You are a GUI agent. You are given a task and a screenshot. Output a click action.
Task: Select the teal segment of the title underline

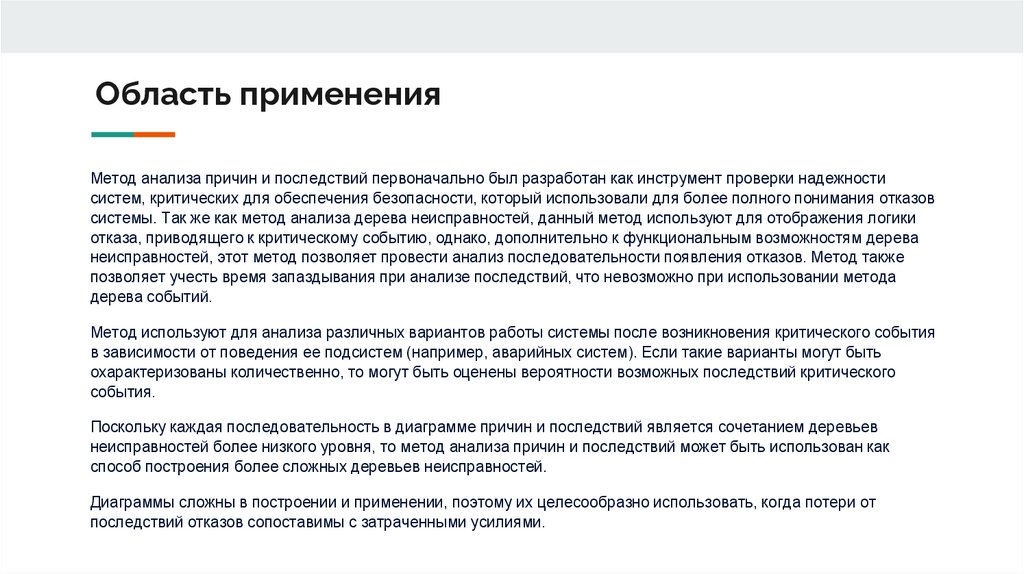pyautogui.click(x=112, y=135)
